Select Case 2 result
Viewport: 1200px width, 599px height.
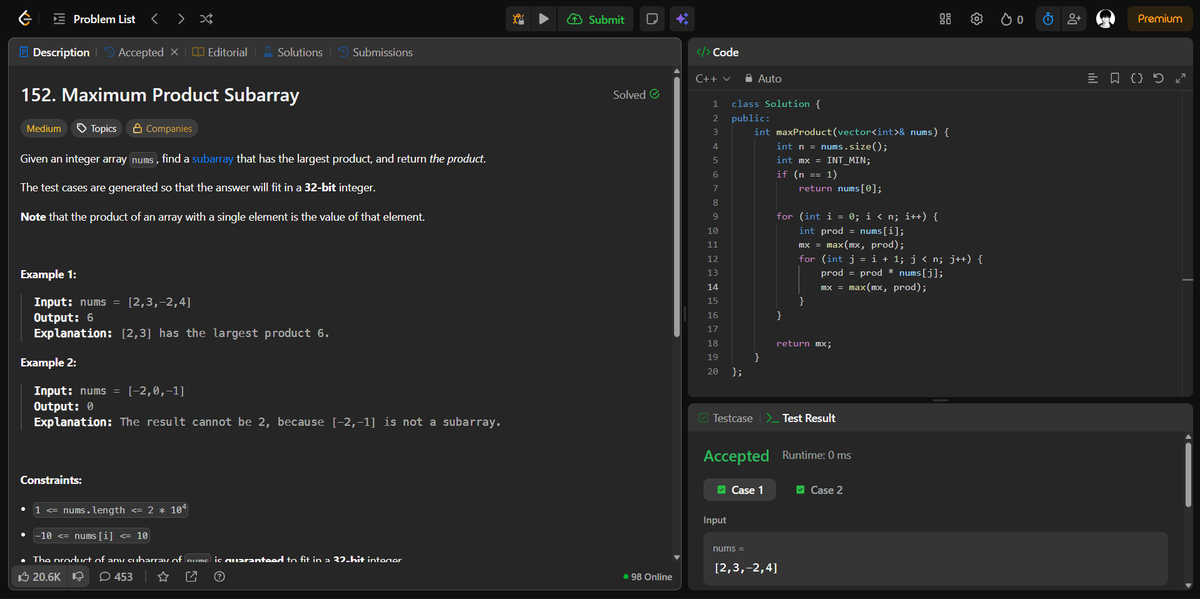819,490
